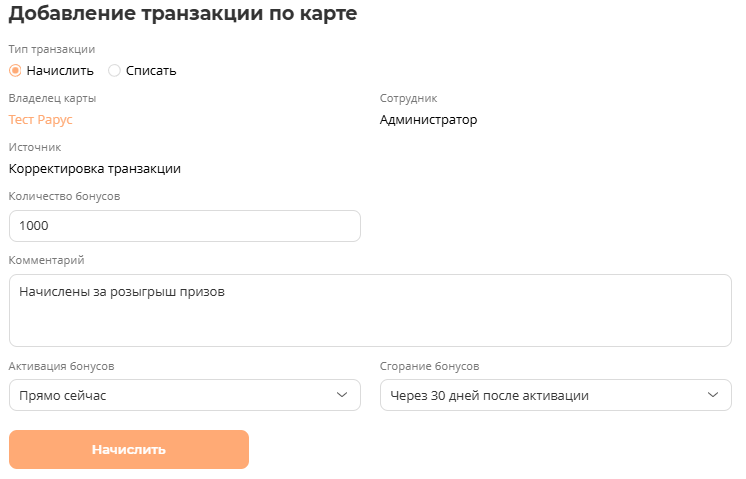Image resolution: width=746 pixels, height=479 pixels.
Task: Click the "Сотрудник" label
Action: 408,98
